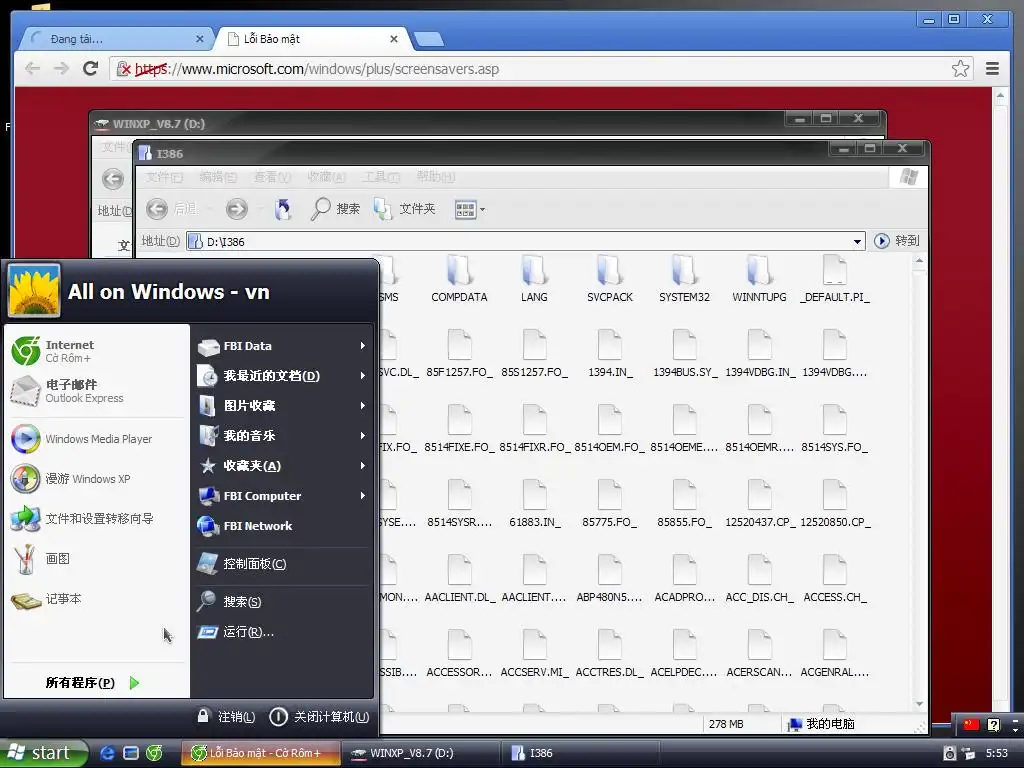The image size is (1024, 768).
Task: Open the File (文件) menu in I386
Action: [x=164, y=177]
